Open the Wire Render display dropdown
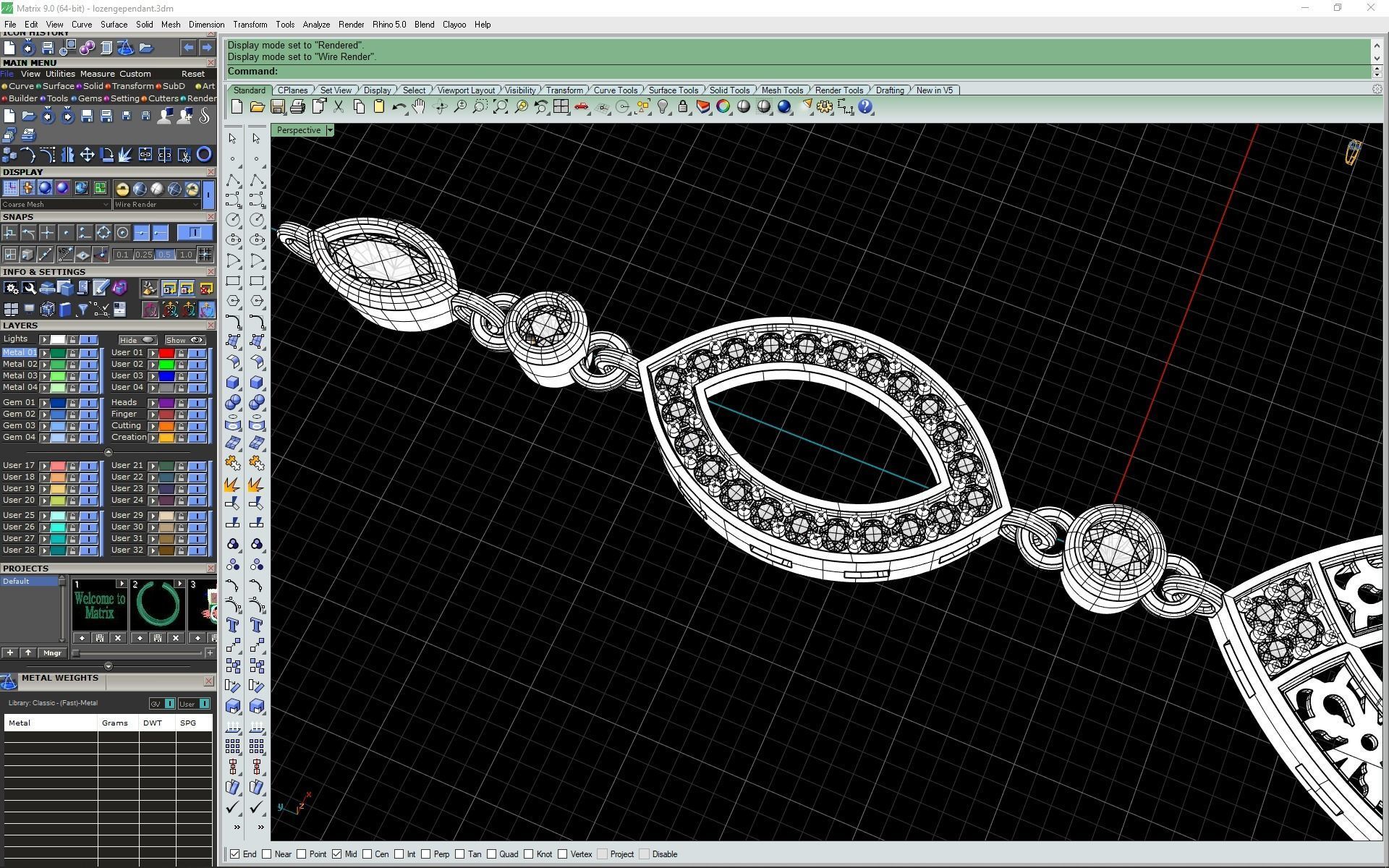The height and width of the screenshot is (868, 1389). (x=156, y=205)
